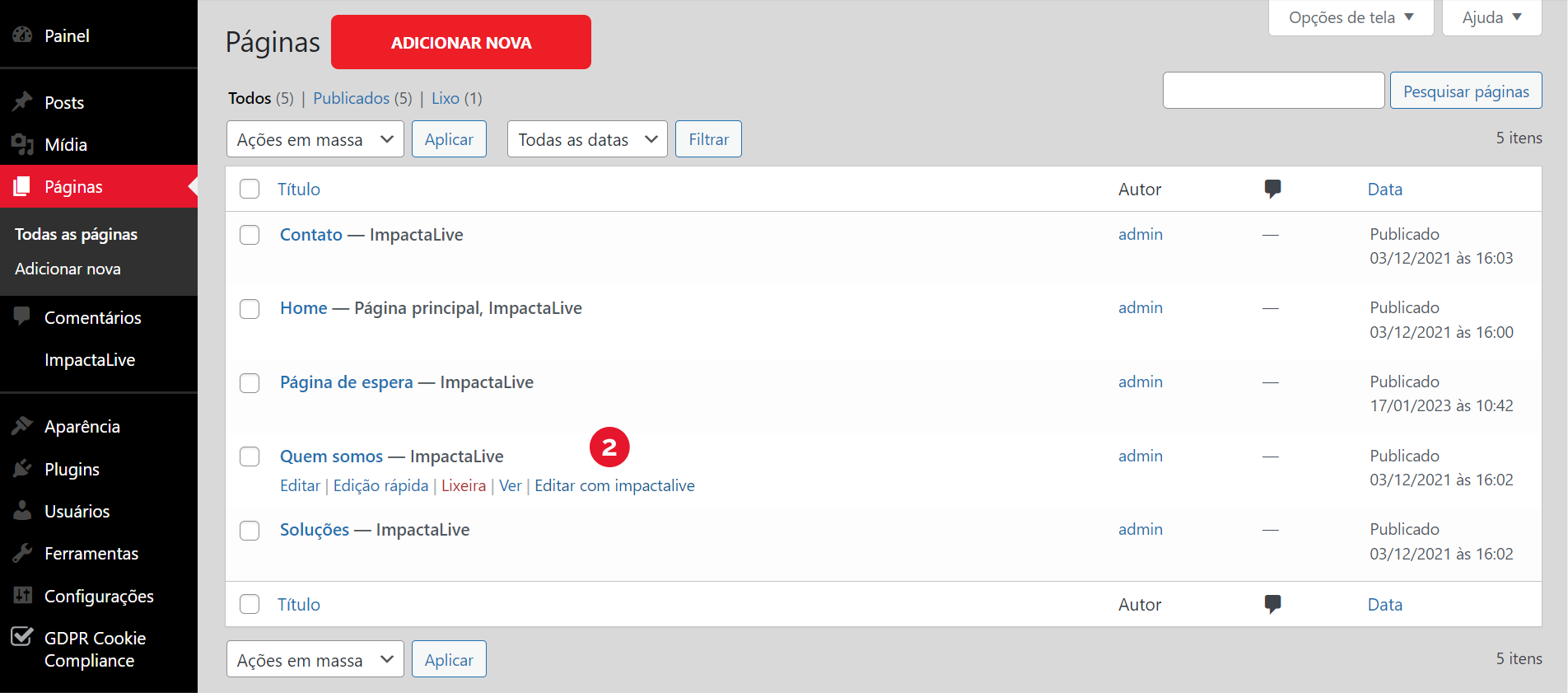The image size is (1568, 693).
Task: Open the top Ações em massa dropdown
Action: (315, 139)
